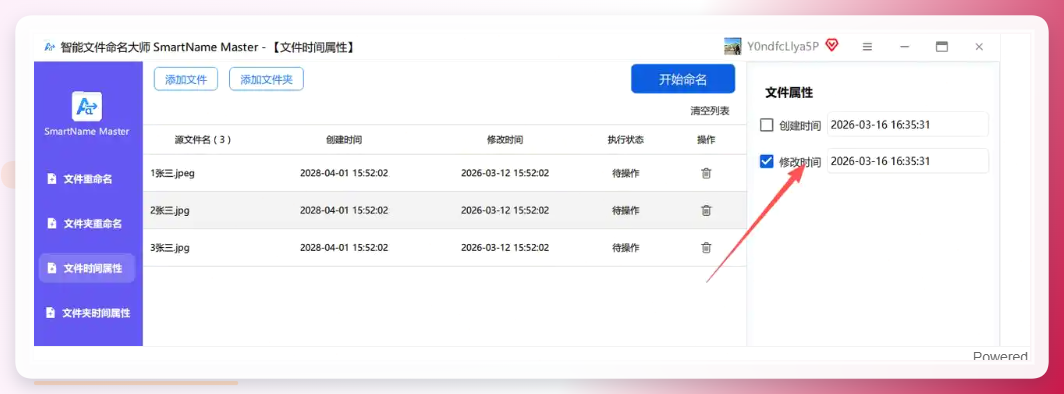Start renaming with 开始命名 button
Screen dimensions: 1064x394
pyautogui.click(x=683, y=79)
